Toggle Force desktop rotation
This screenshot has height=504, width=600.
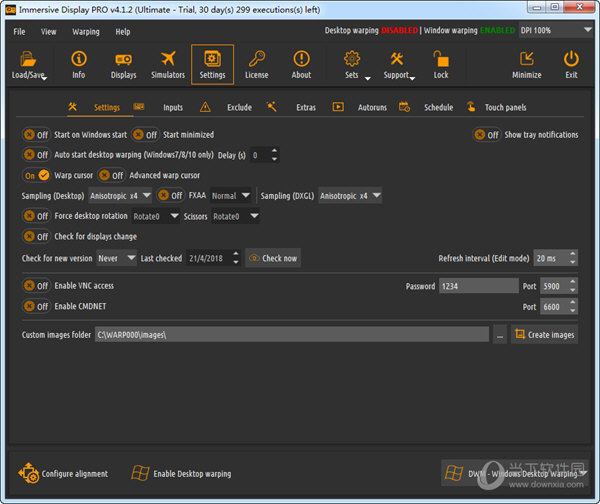pos(36,216)
